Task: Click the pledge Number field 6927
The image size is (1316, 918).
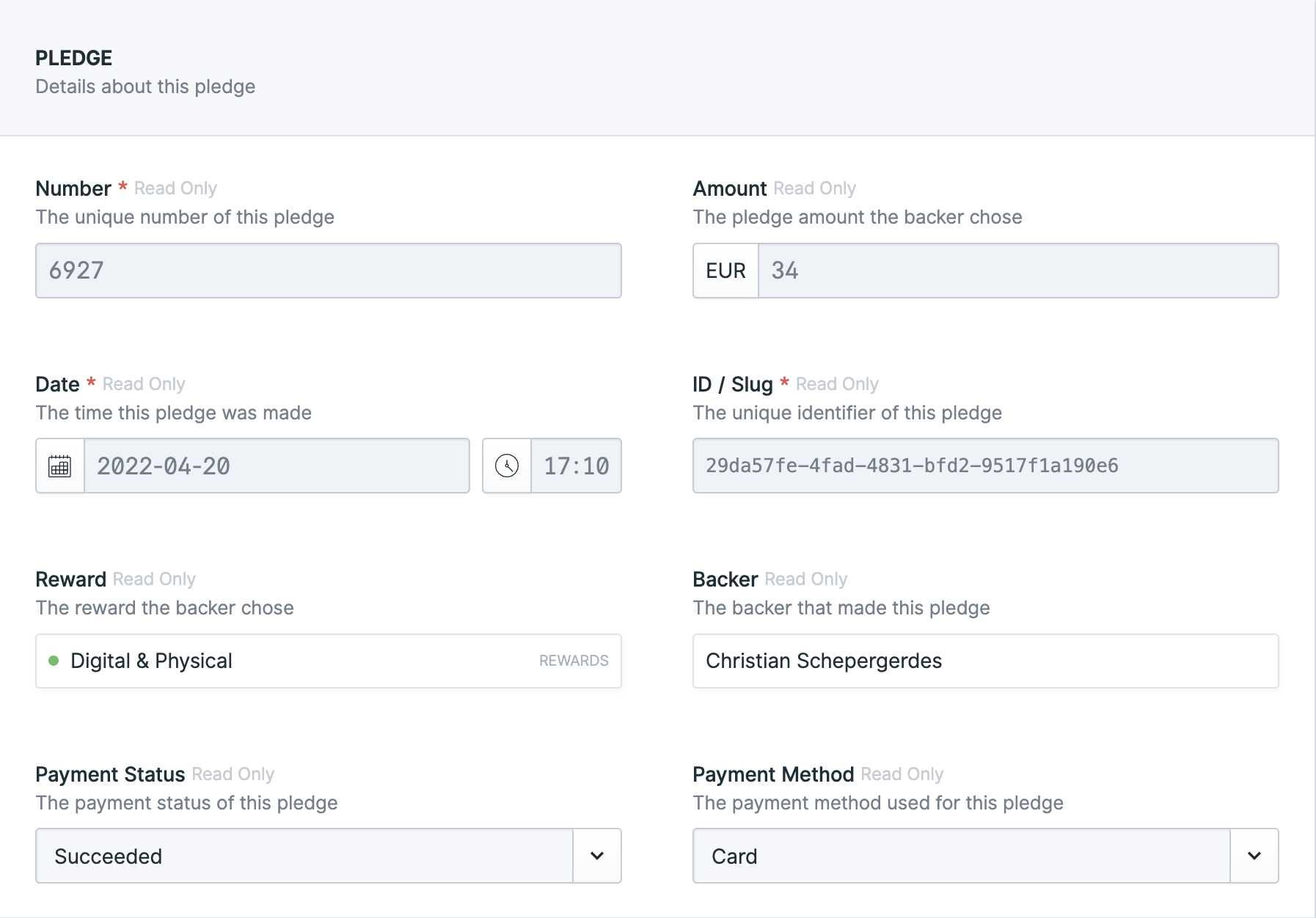Action: [328, 271]
